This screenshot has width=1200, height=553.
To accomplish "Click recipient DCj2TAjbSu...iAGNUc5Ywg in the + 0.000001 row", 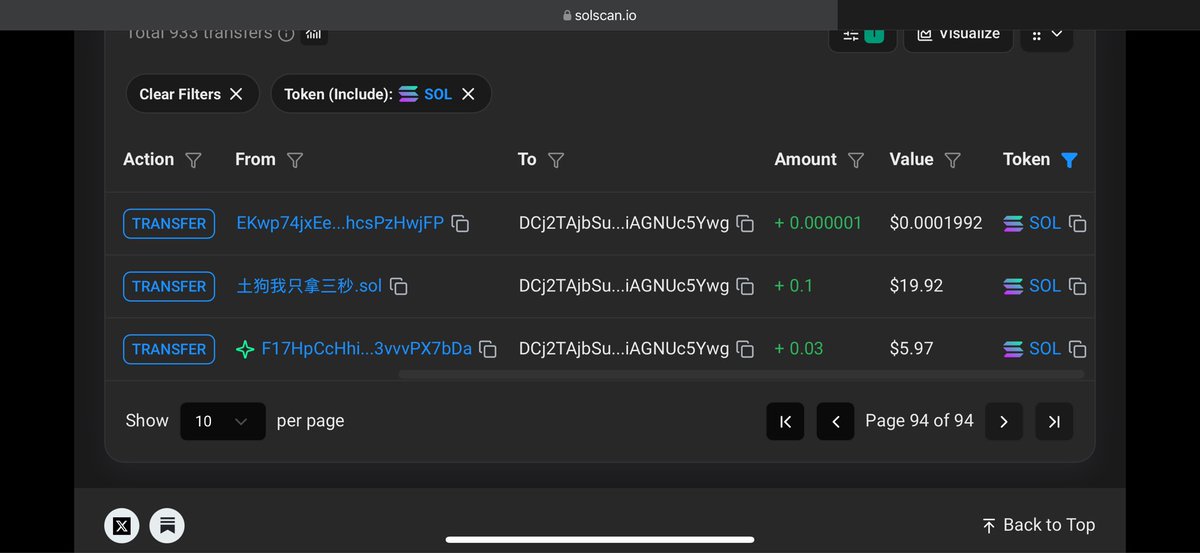I will coord(624,223).
